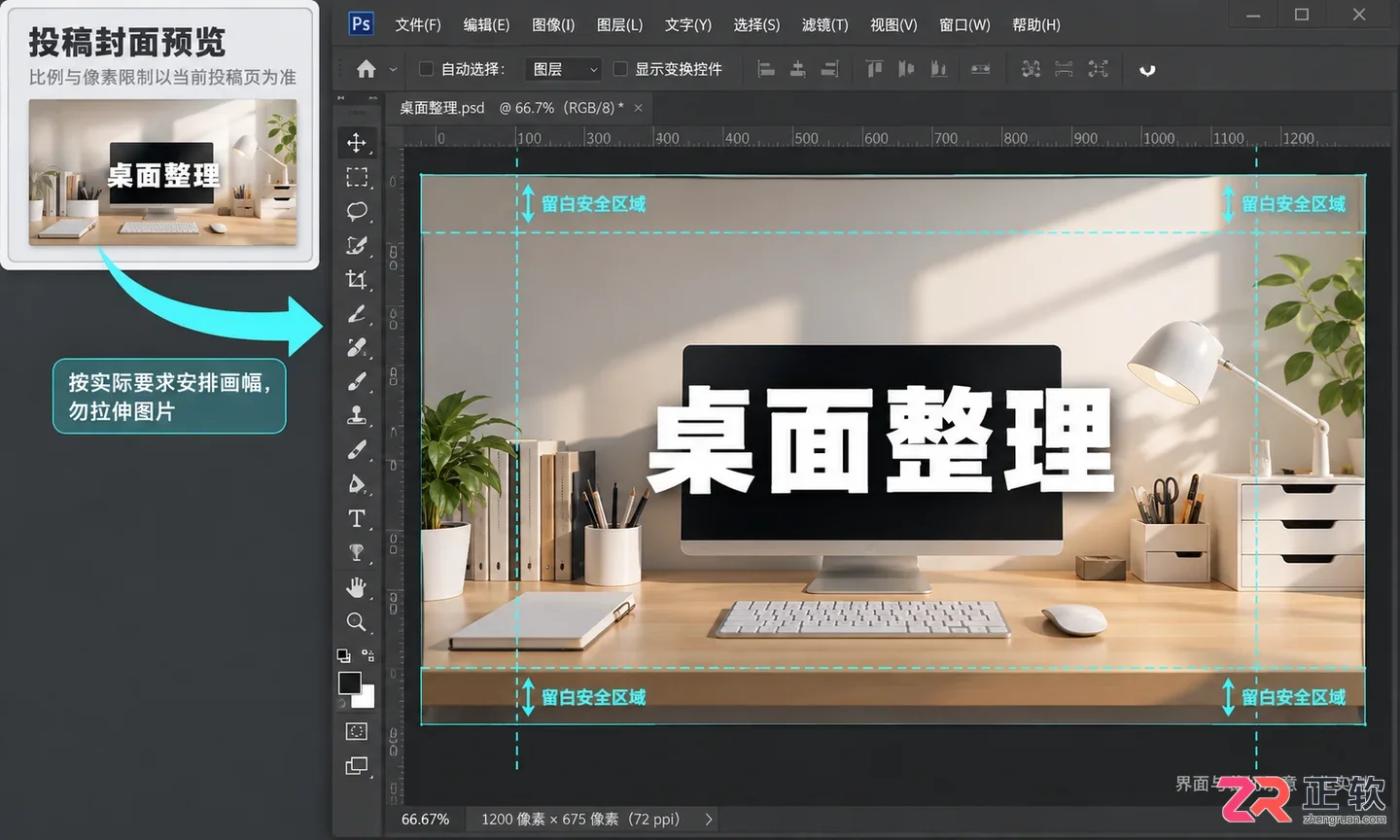Open the 文件(F) menu
Screen dimensions: 1400x840
418,24
